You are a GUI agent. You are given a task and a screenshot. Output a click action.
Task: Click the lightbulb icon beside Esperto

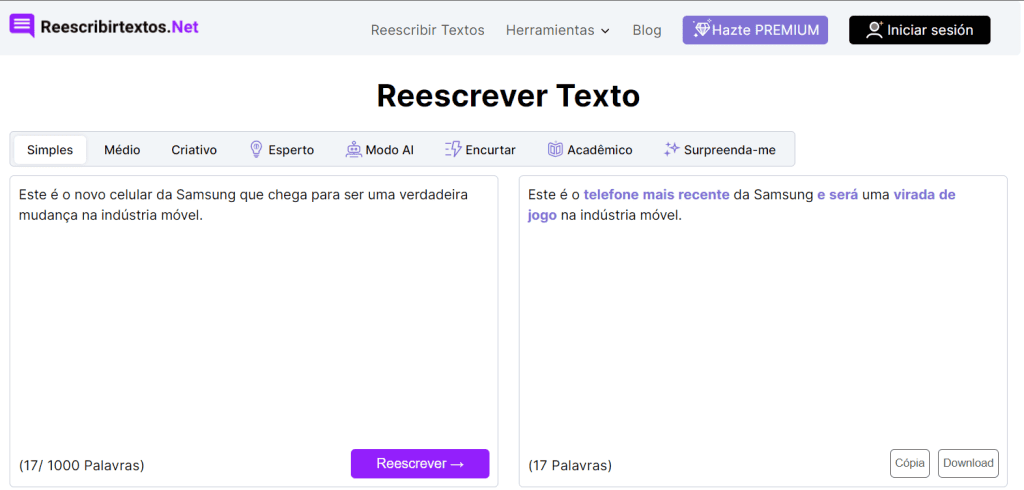pyautogui.click(x=257, y=150)
